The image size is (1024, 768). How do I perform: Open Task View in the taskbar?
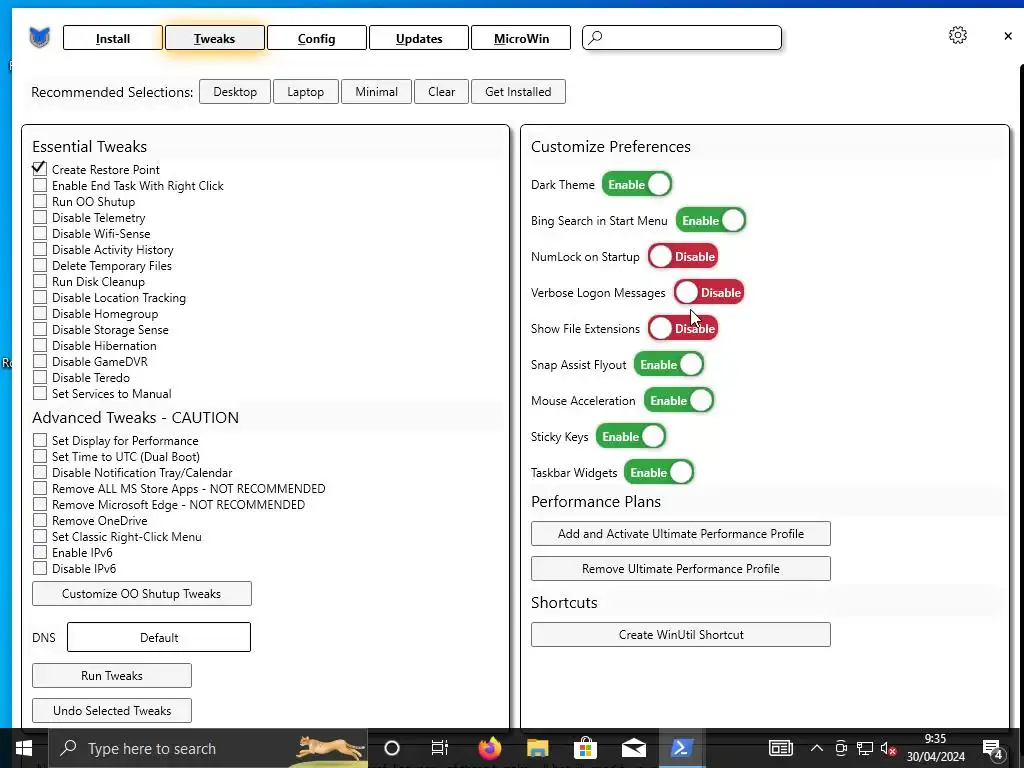(440, 748)
